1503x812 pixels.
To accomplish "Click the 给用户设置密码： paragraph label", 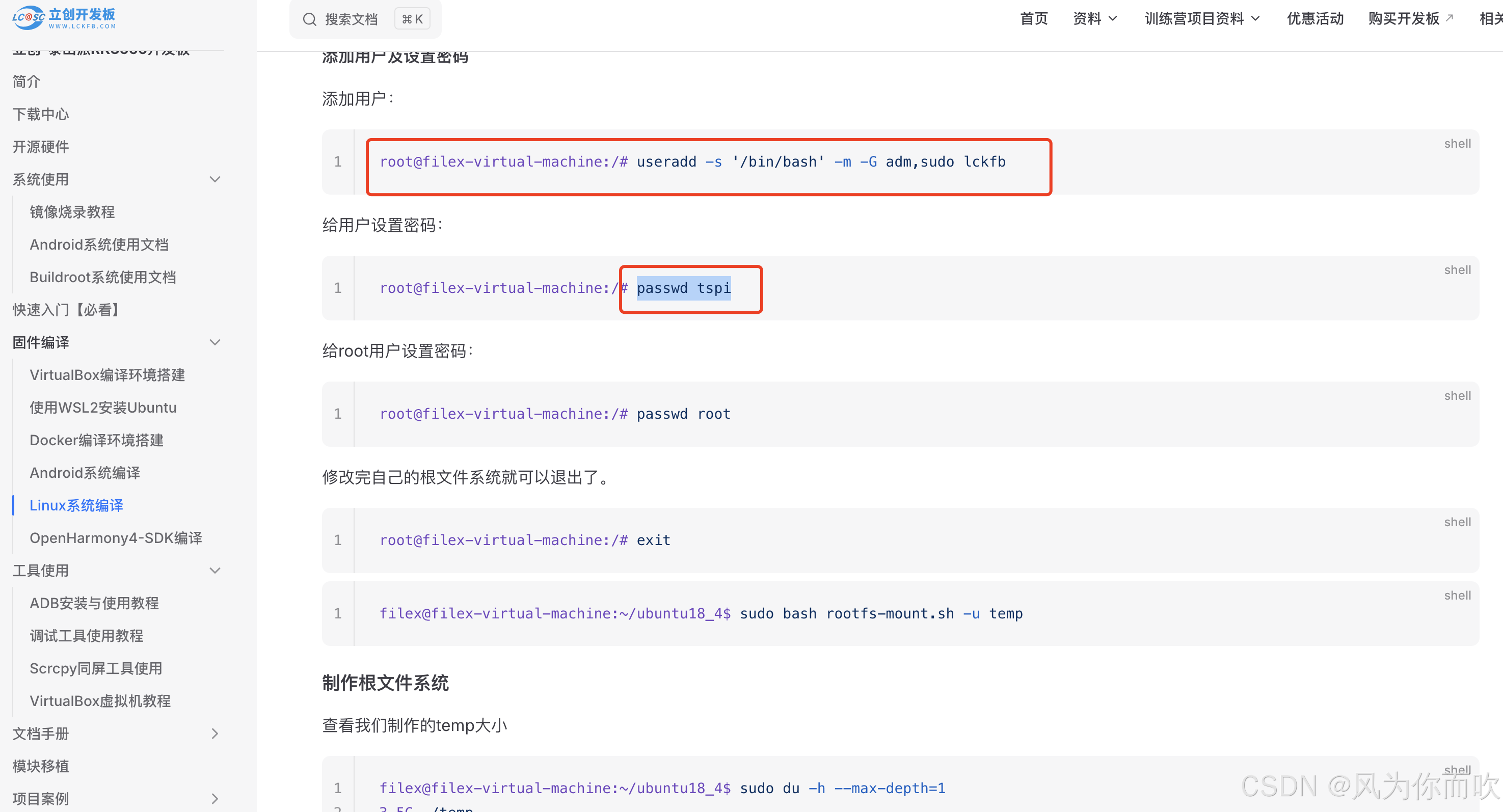I will 383,225.
